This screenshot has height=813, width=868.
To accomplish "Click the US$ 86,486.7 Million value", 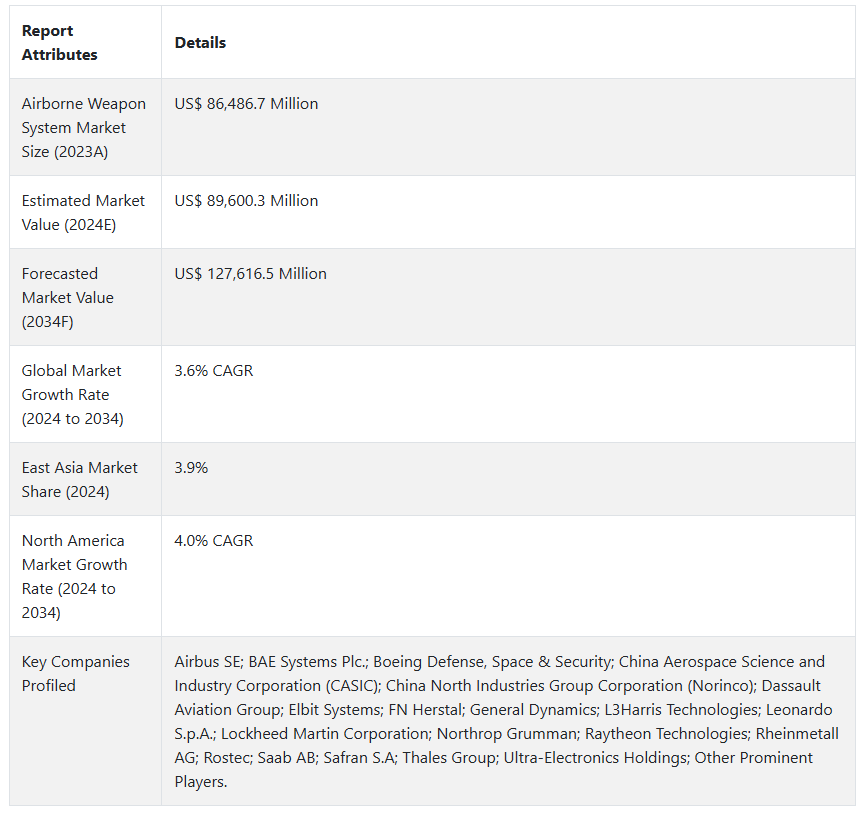I will 246,104.
